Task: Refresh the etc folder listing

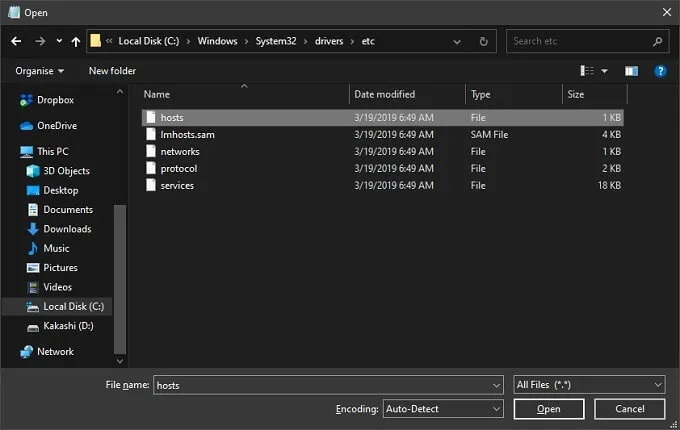Action: tap(484, 42)
